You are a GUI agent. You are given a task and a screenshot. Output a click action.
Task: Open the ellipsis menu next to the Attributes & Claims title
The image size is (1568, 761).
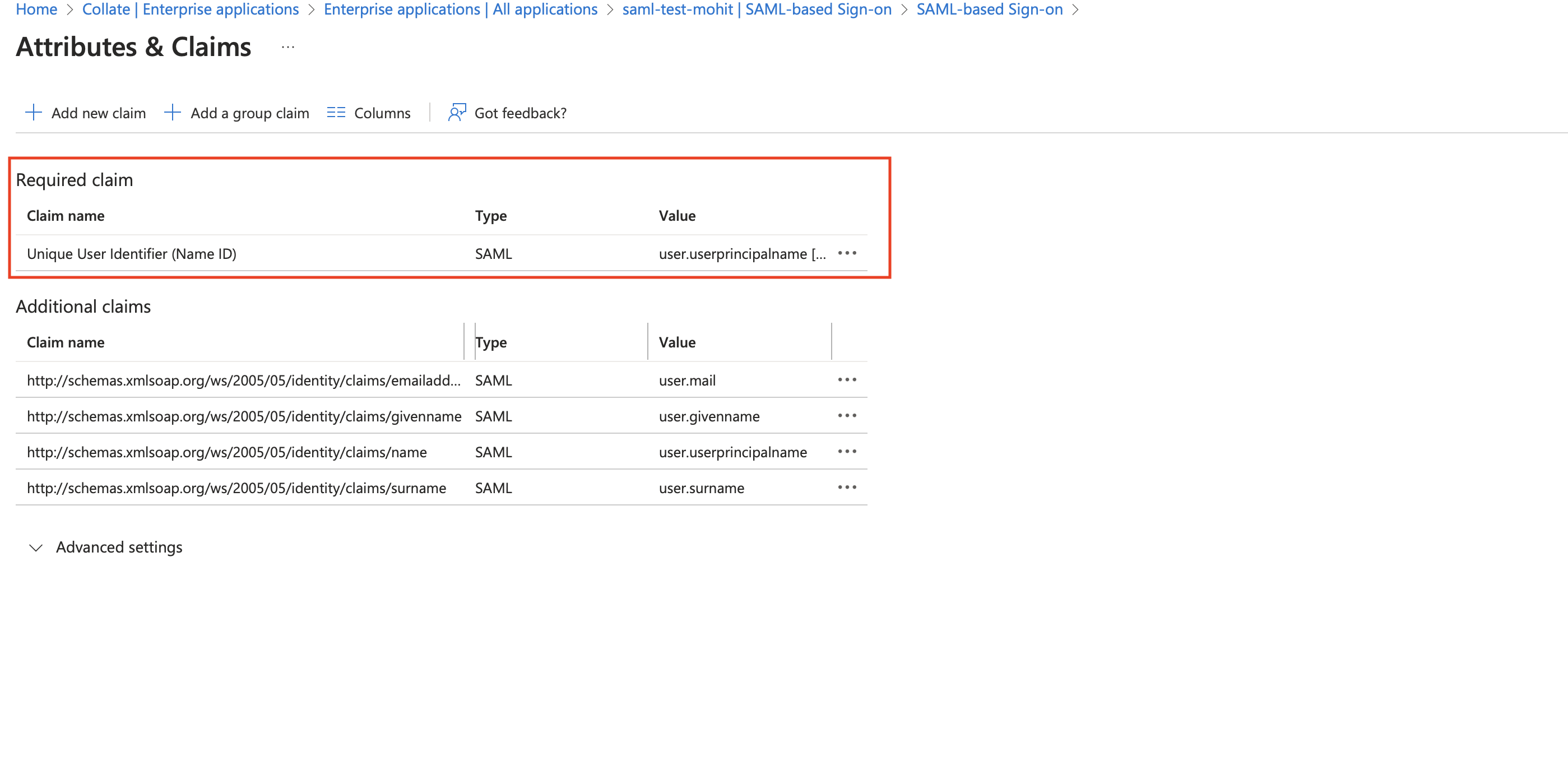click(x=288, y=48)
